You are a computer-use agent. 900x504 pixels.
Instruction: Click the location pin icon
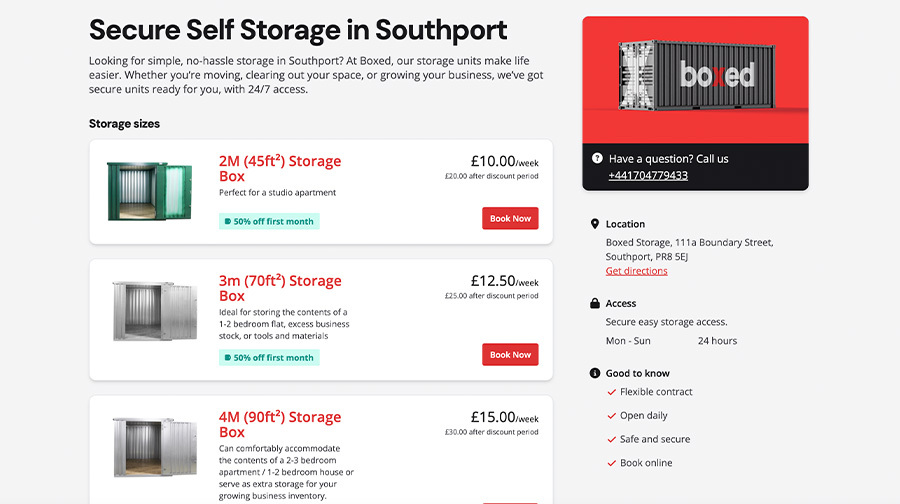tap(595, 224)
